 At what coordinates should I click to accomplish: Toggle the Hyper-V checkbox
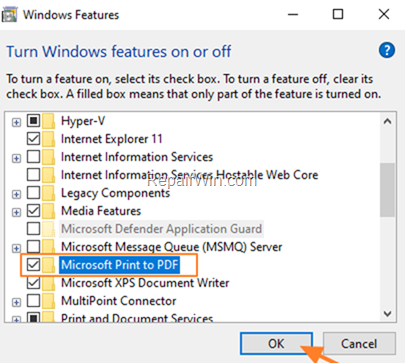coord(33,121)
